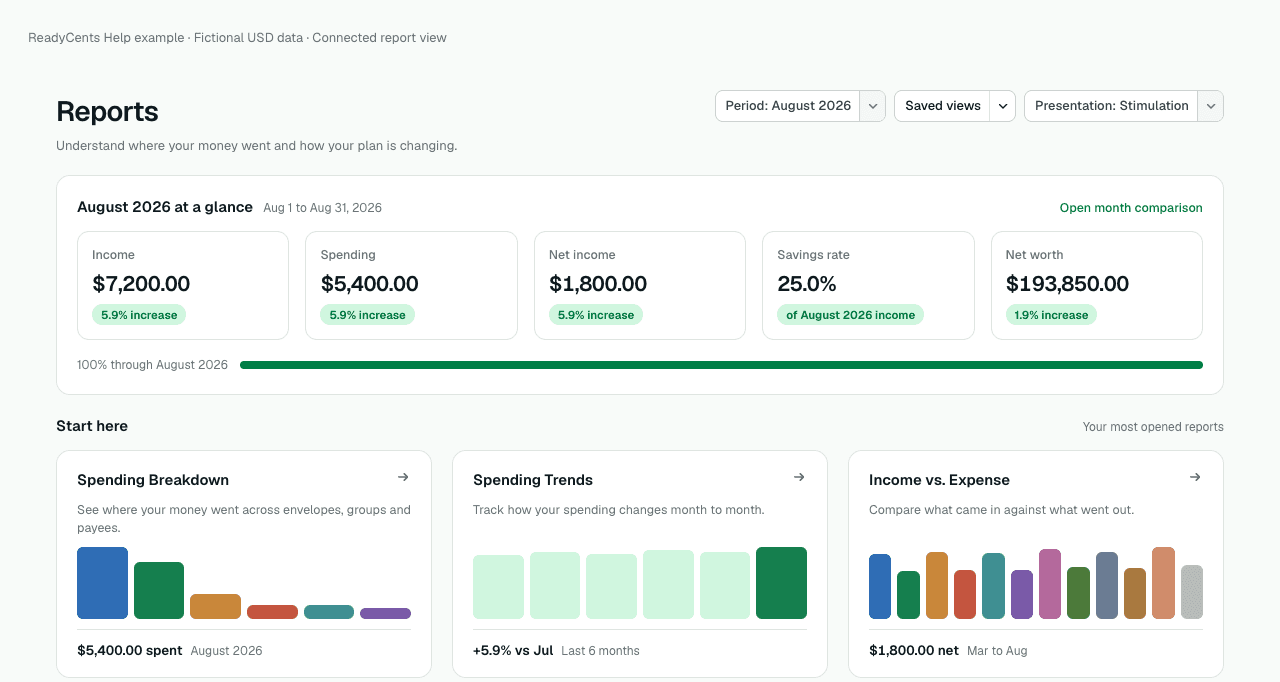Select the Income card
This screenshot has height=682, width=1280.
coord(183,286)
